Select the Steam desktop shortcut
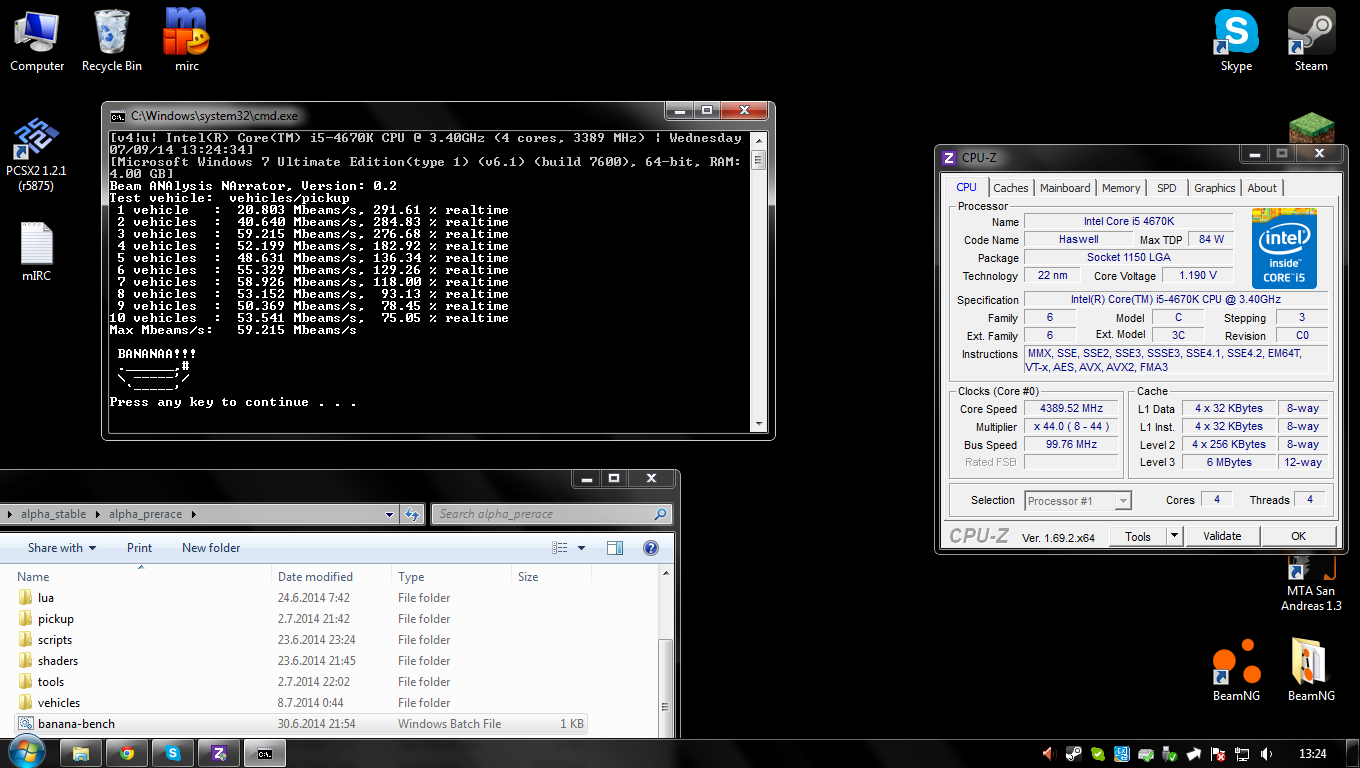Image resolution: width=1360 pixels, height=768 pixels. (1311, 40)
